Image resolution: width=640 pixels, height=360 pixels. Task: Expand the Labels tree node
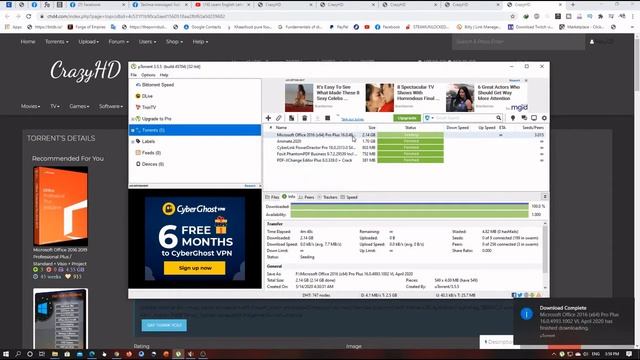click(132, 142)
